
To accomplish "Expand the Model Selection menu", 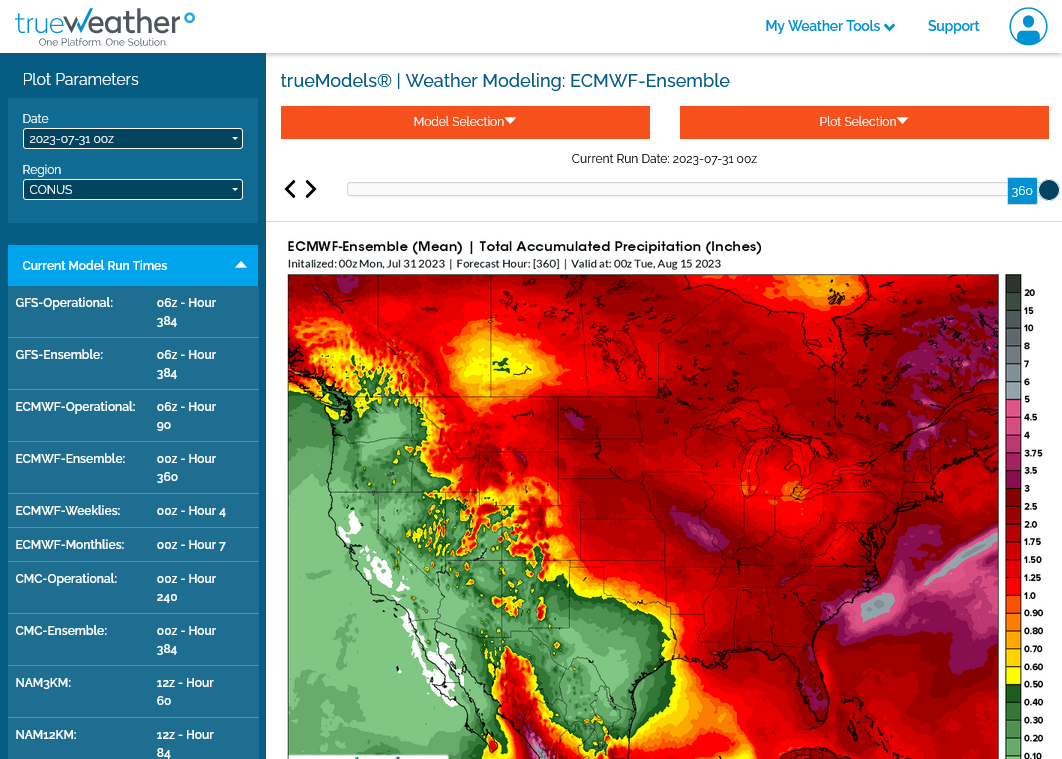I will coord(465,122).
